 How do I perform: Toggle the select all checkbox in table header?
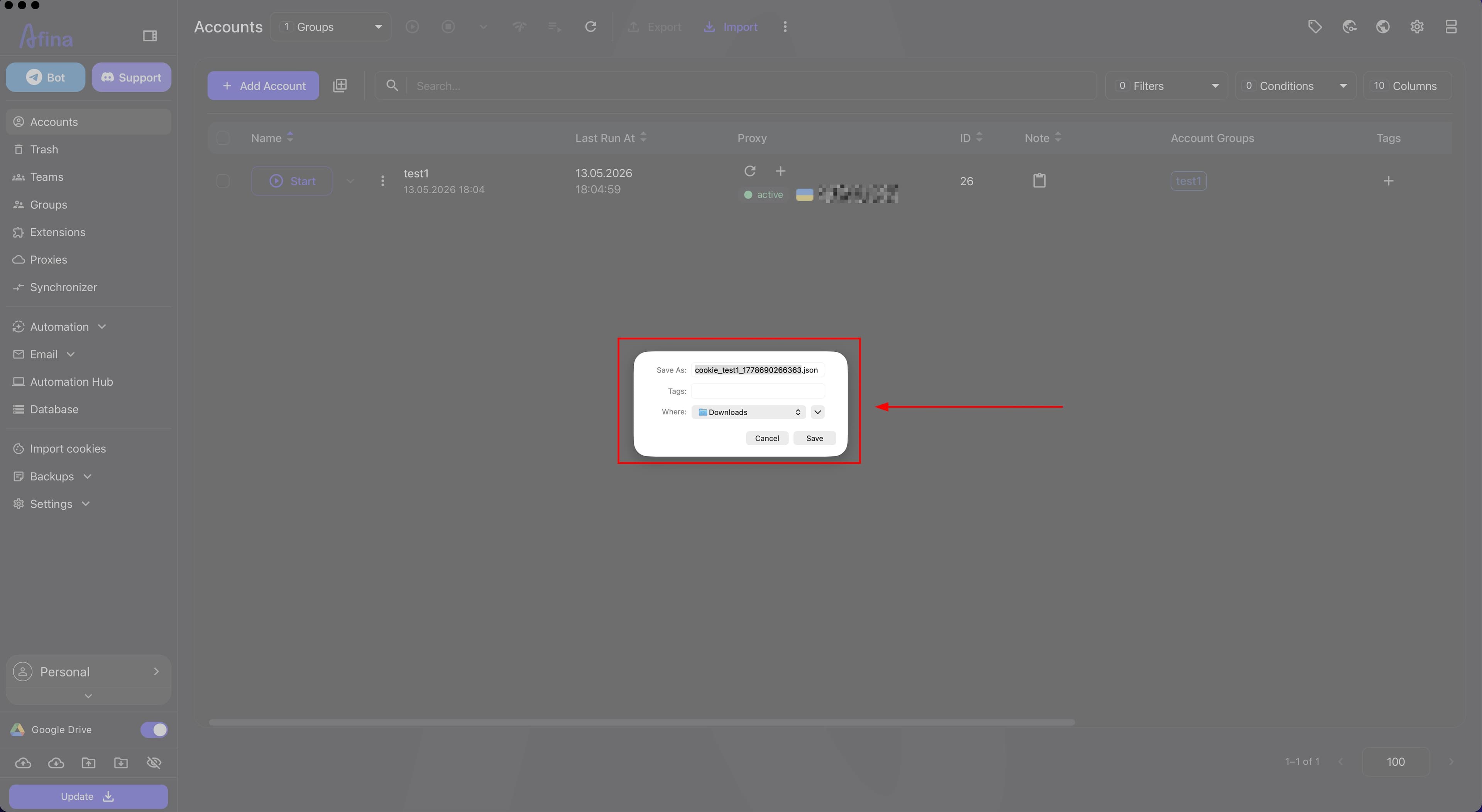(223, 138)
